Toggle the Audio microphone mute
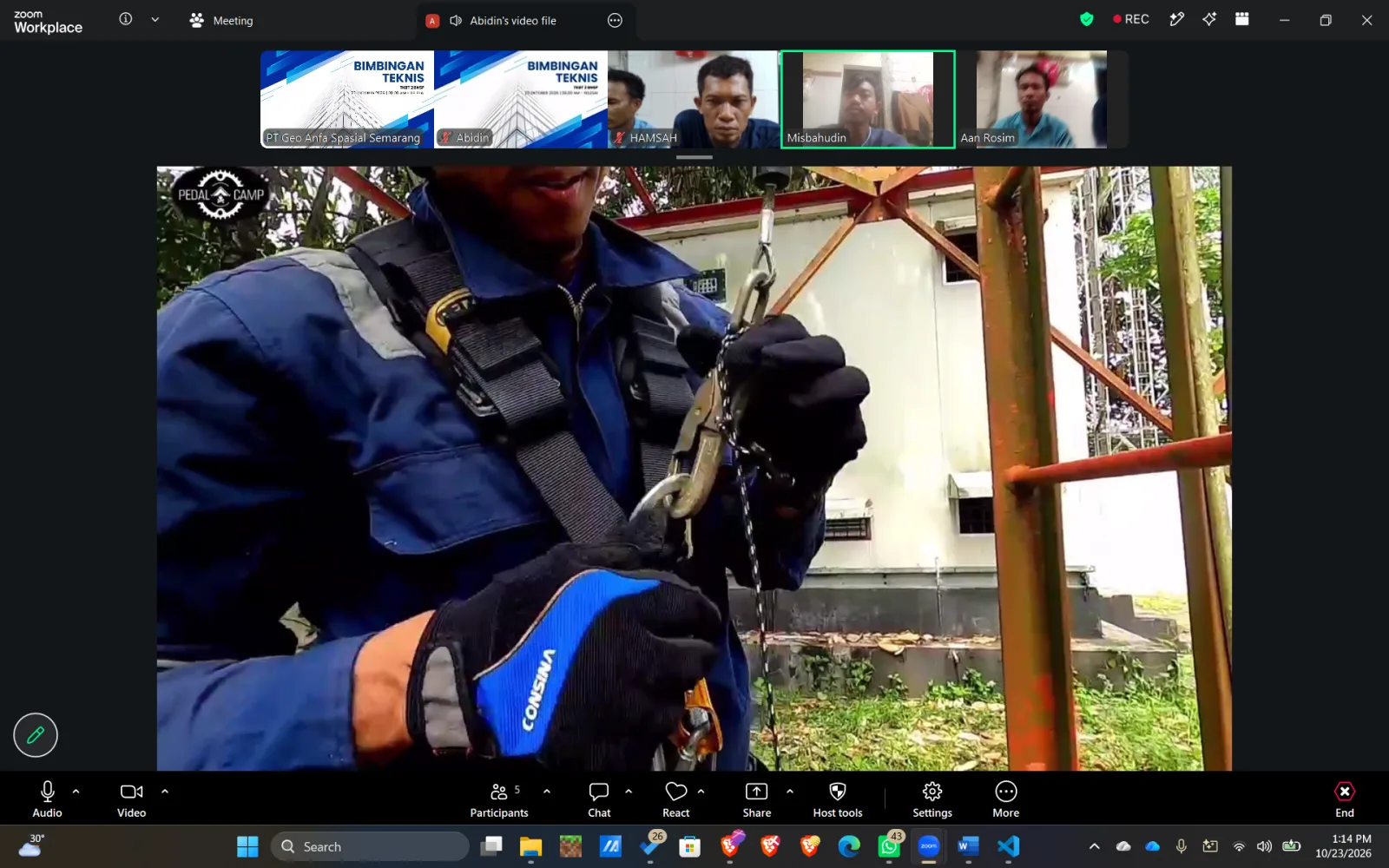The image size is (1389, 868). (x=48, y=799)
